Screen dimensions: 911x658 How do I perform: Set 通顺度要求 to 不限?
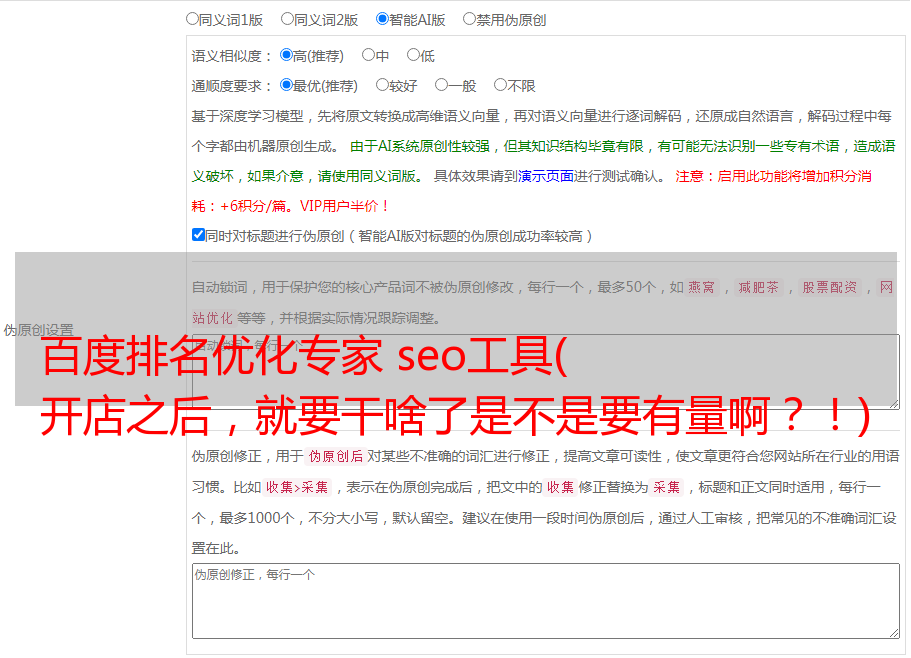500,85
